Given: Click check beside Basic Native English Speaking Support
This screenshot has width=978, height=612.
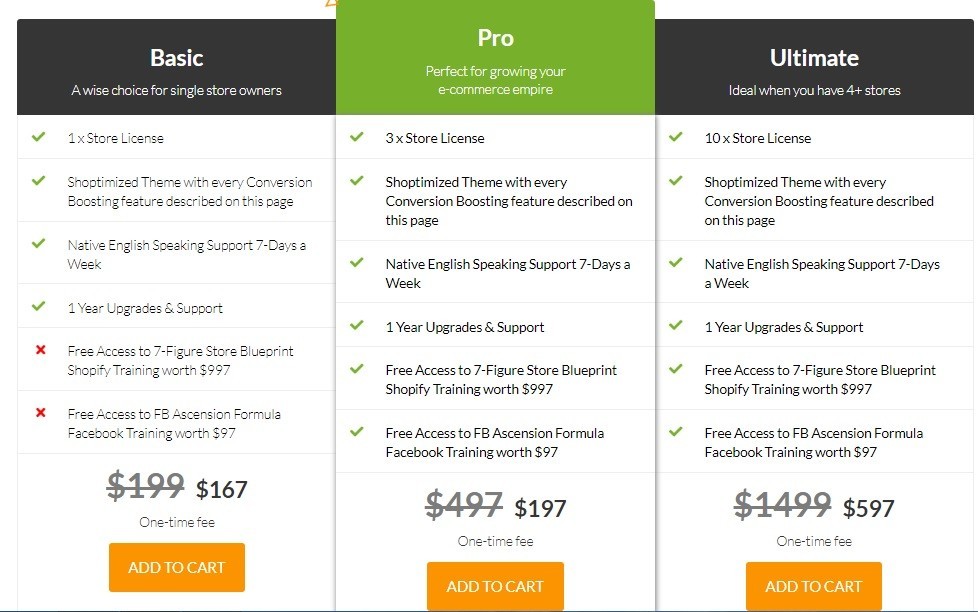Looking at the screenshot, I should (x=39, y=243).
